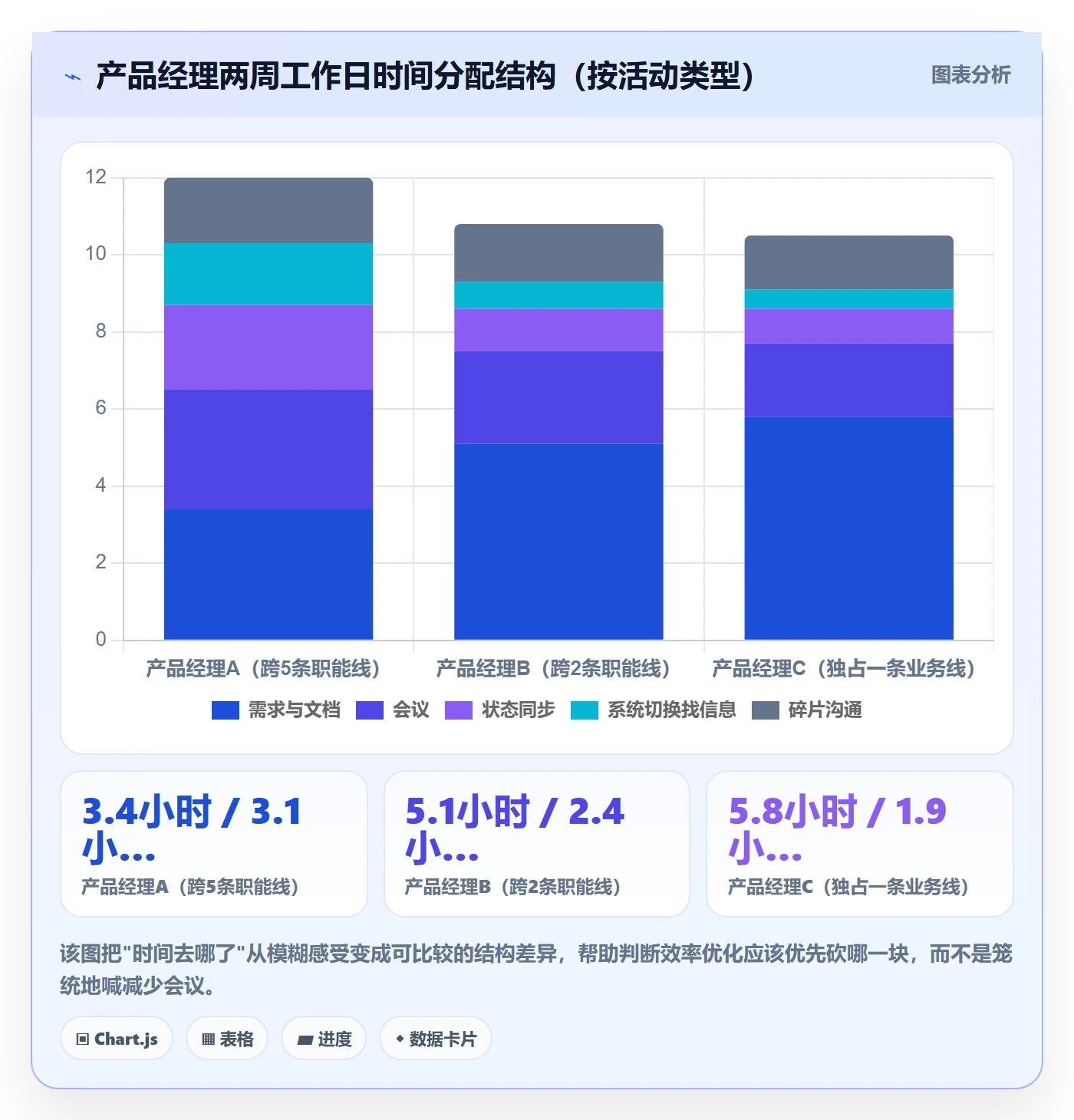Click 产品经理A's gray 碎片沟通 bar segment

click(x=268, y=211)
